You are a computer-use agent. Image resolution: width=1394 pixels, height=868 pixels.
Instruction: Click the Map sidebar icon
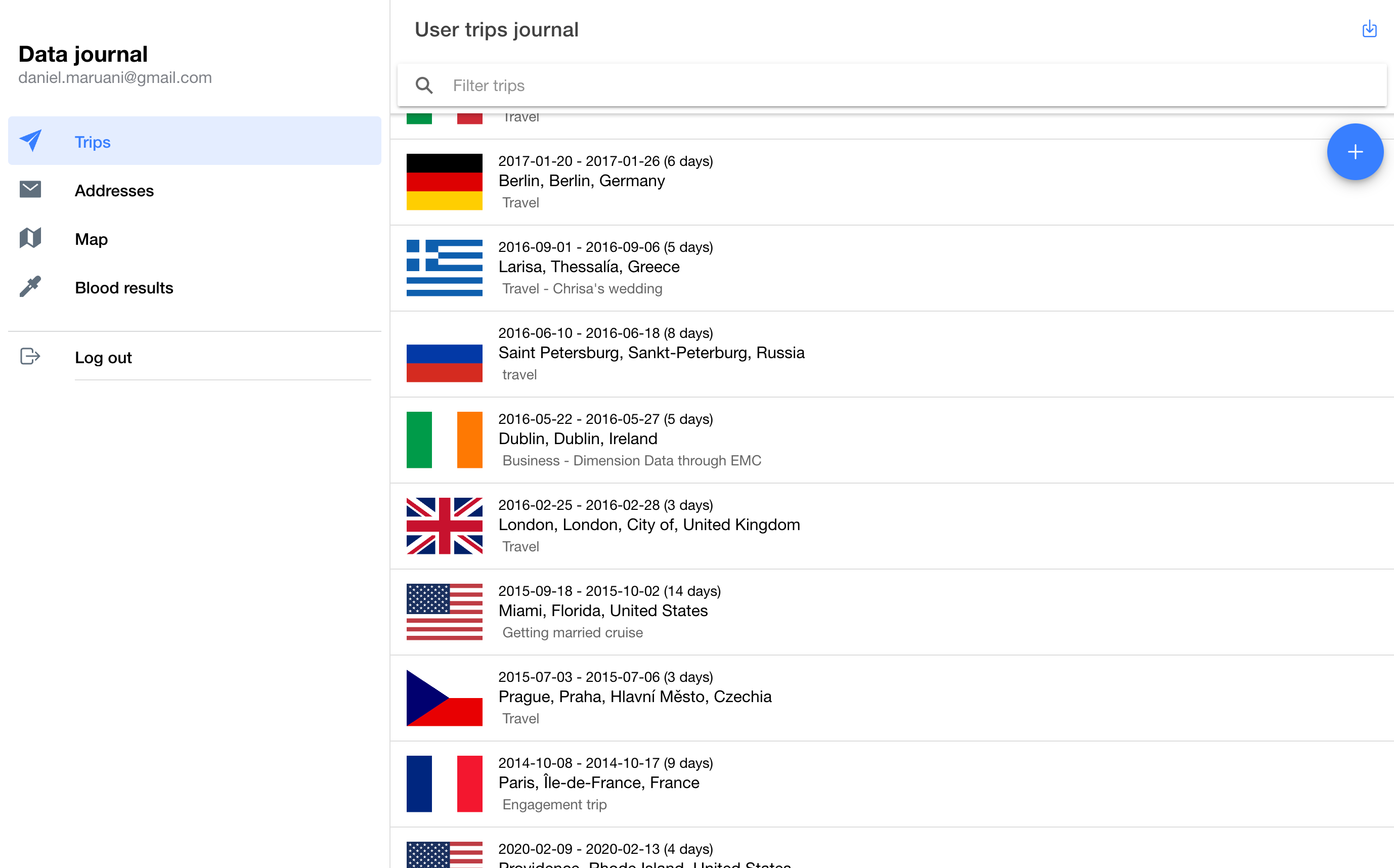30,238
